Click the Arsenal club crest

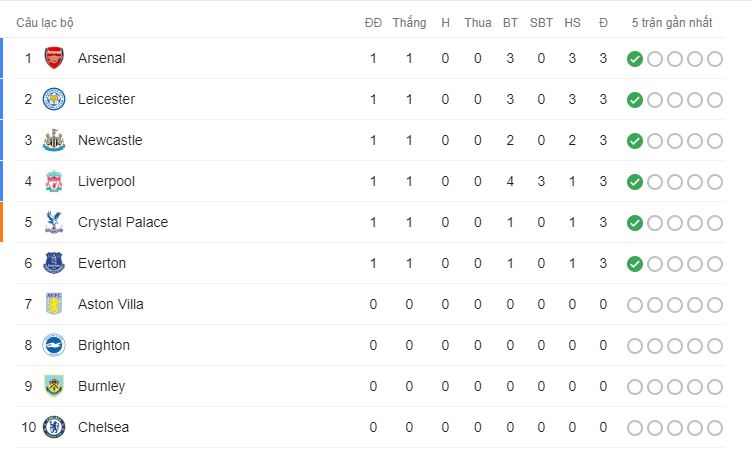click(54, 58)
